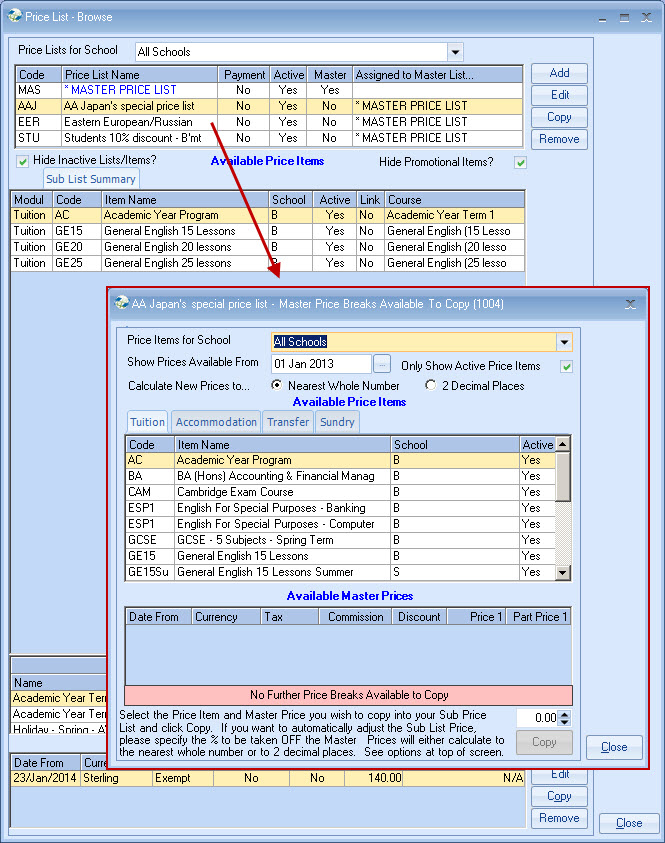This screenshot has width=665, height=843.
Task: Expand the Price Lists for School dropdown
Action: [x=455, y=52]
